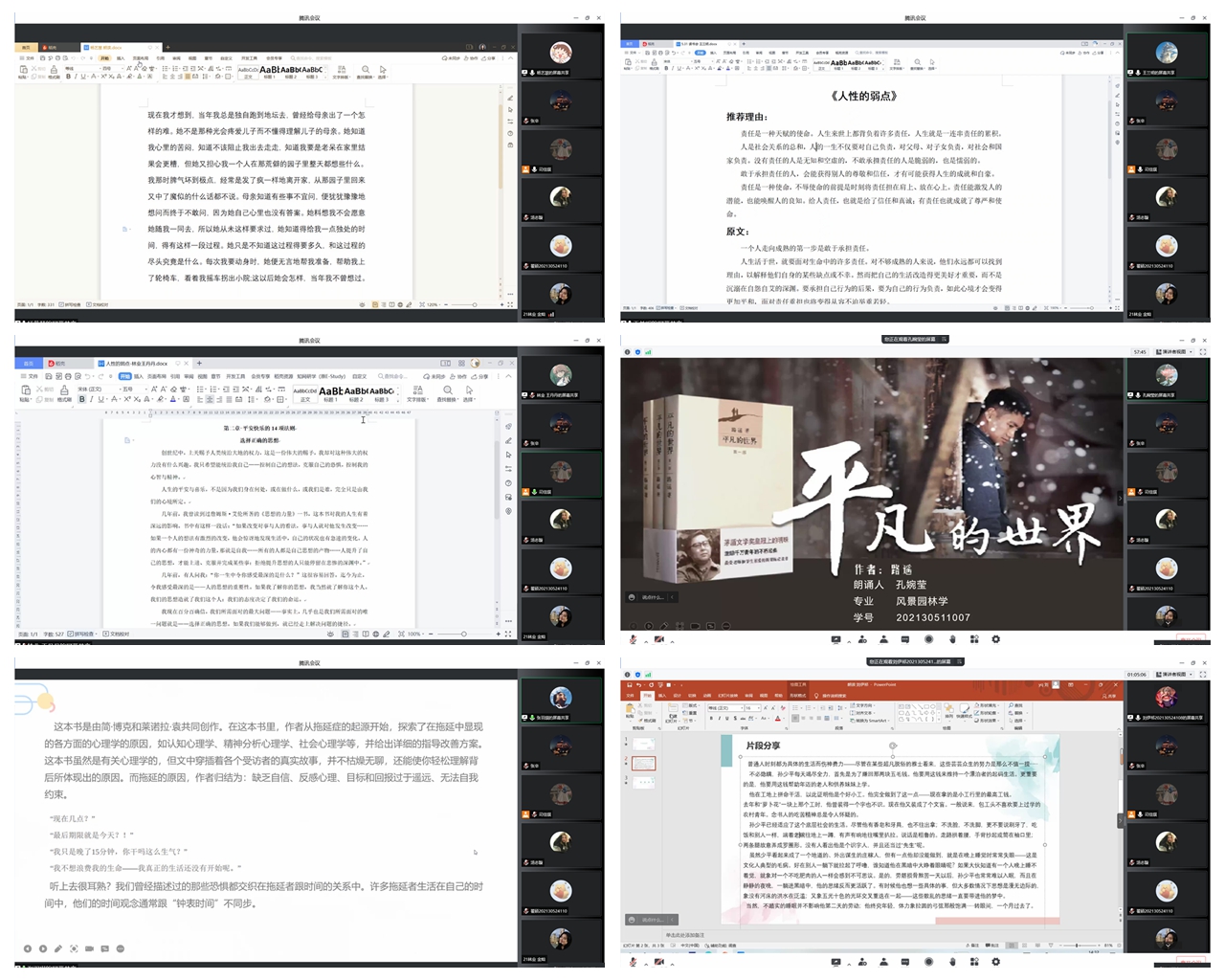
Task: Open settings gear in 平凡的世界 meeting toolbar
Action: [x=996, y=639]
